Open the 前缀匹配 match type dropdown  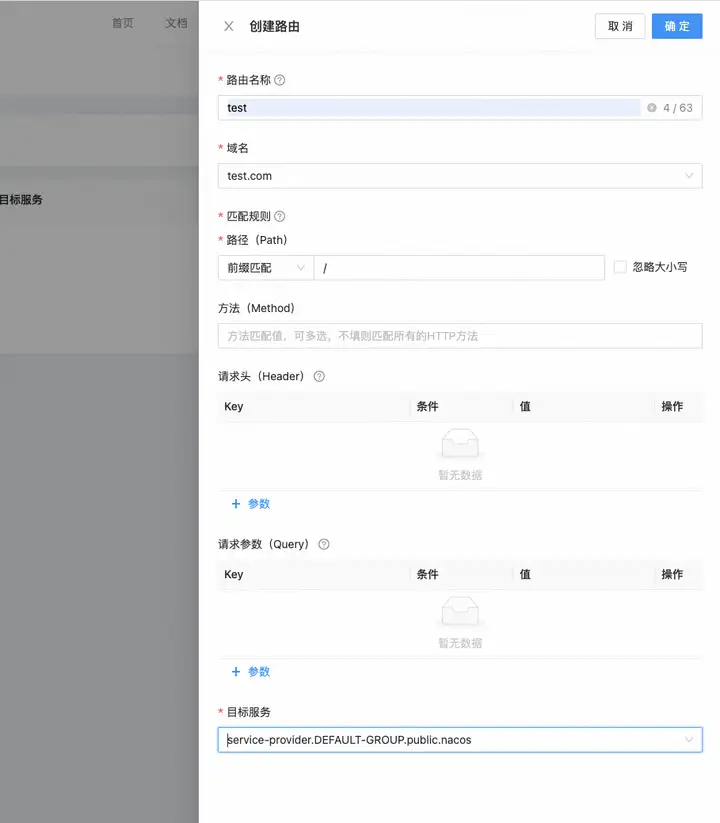(266, 268)
